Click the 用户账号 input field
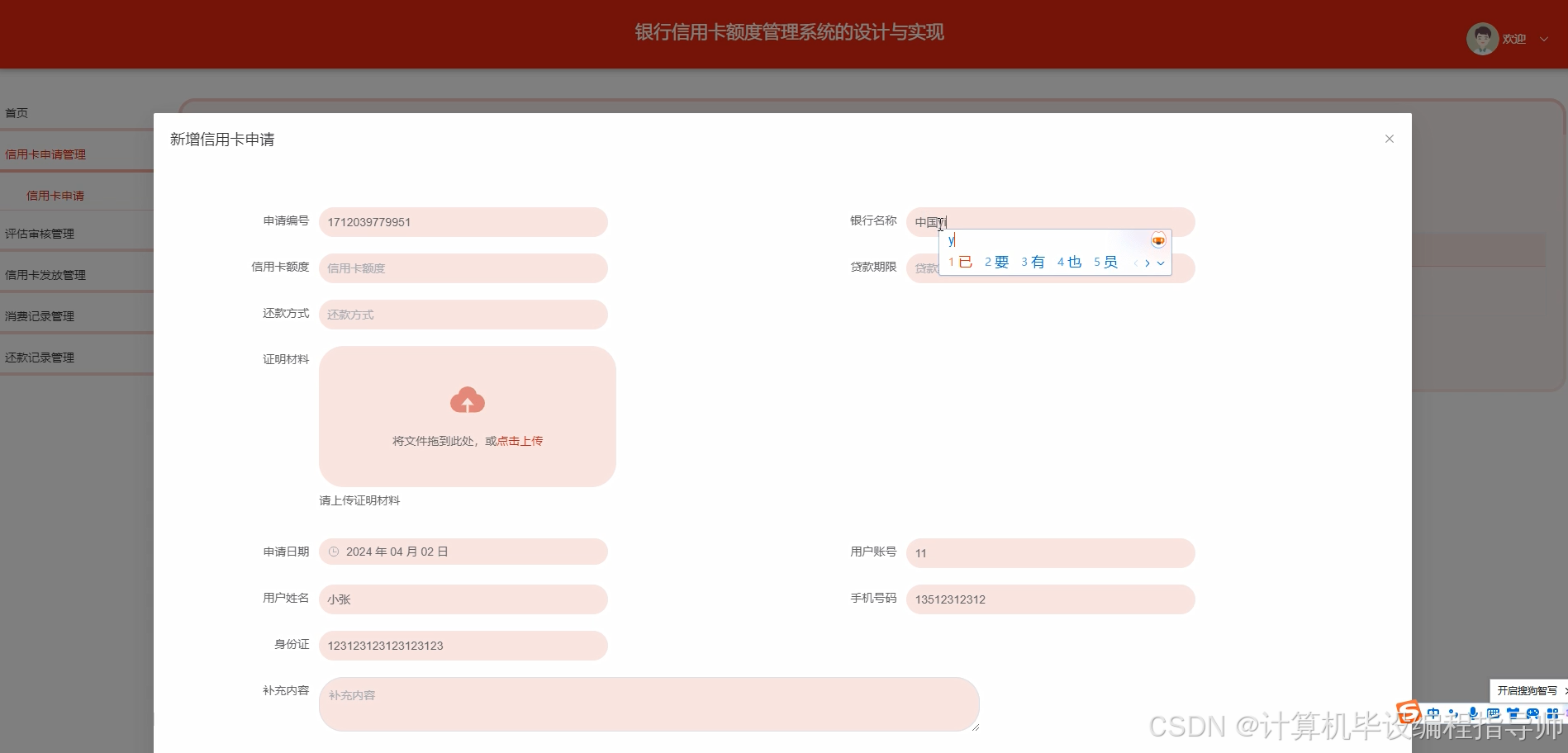 coord(1051,553)
